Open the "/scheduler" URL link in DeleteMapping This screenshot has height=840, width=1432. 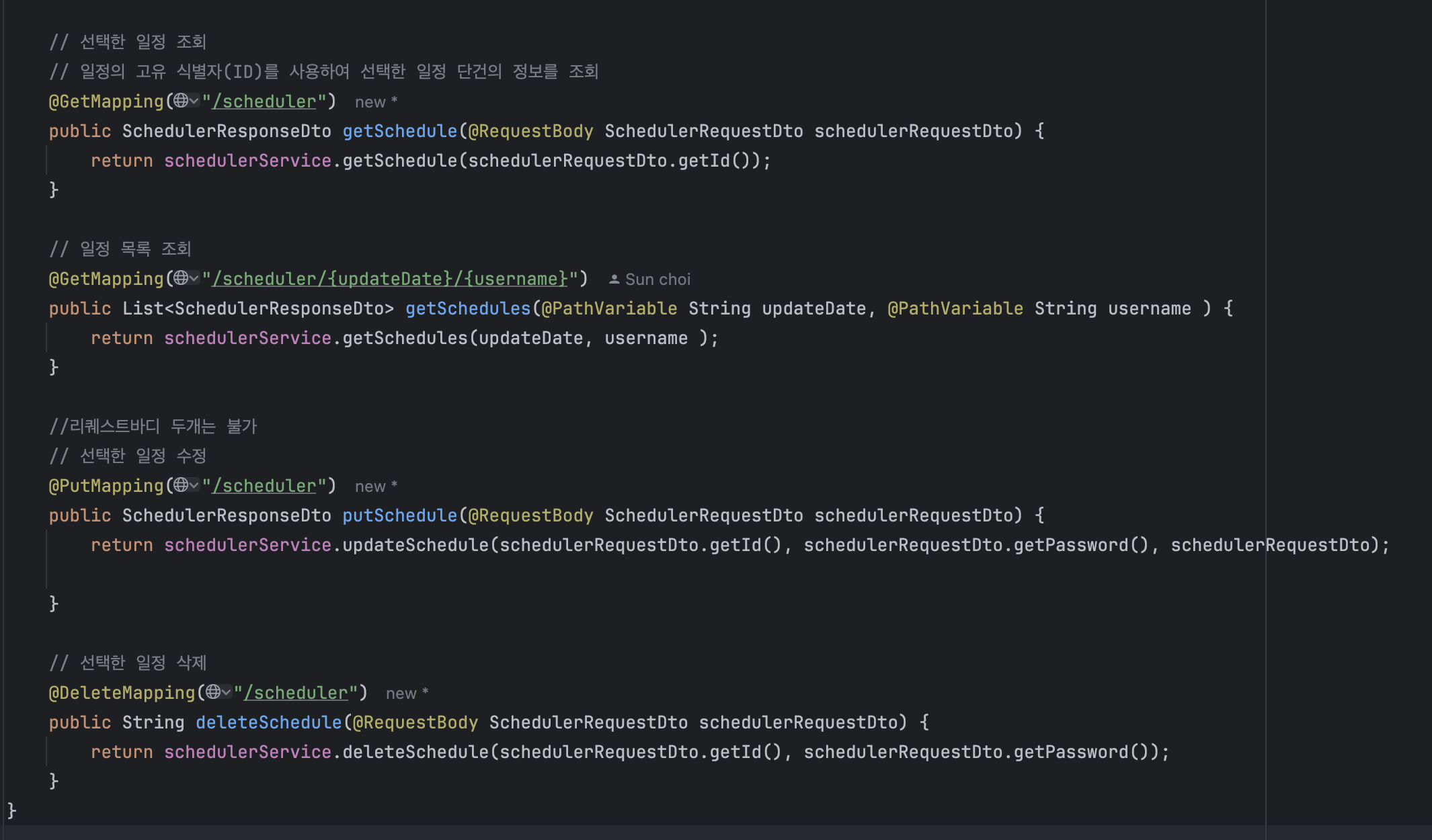(296, 693)
